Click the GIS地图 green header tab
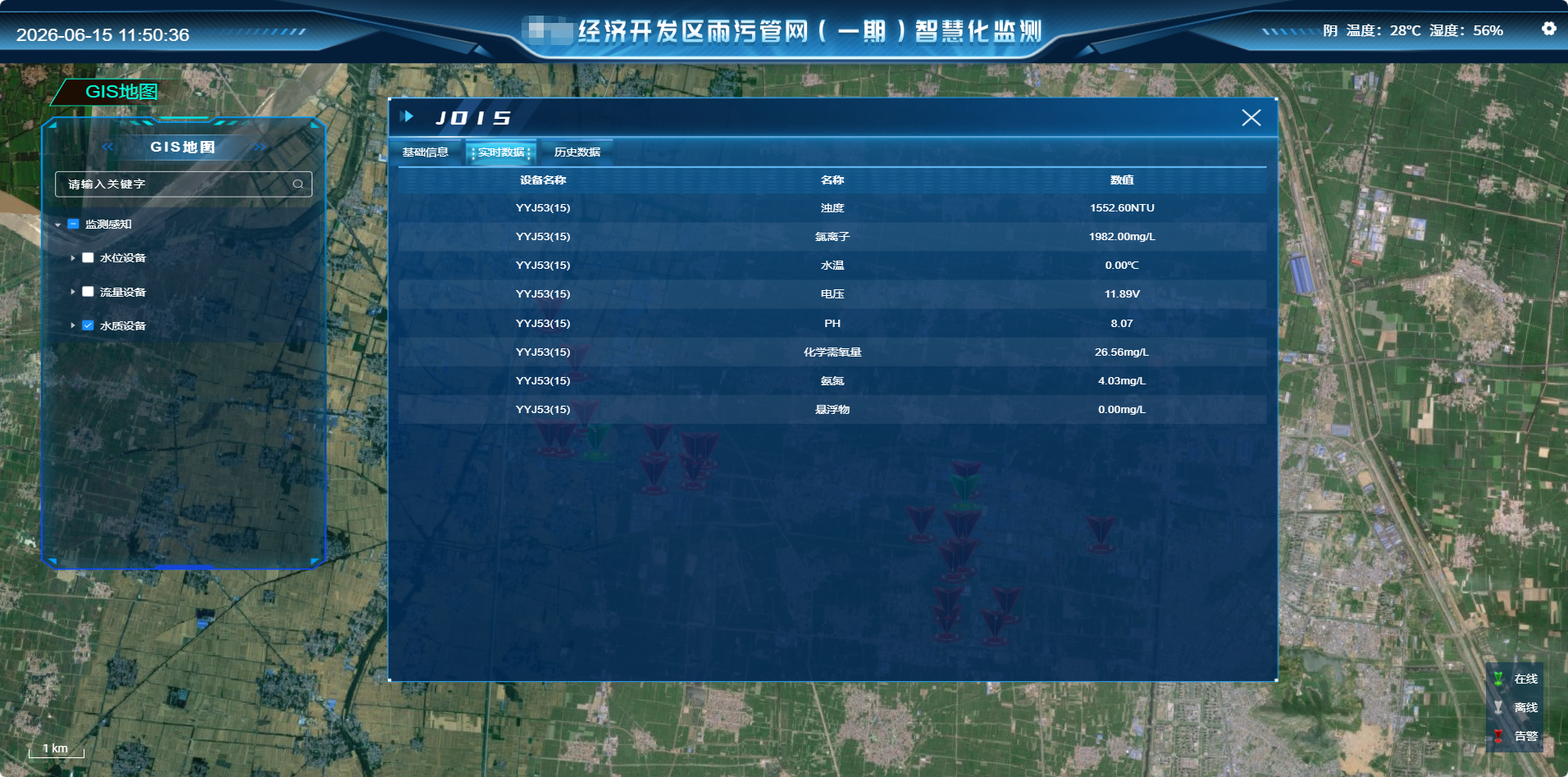The width and height of the screenshot is (1568, 777). [x=121, y=92]
